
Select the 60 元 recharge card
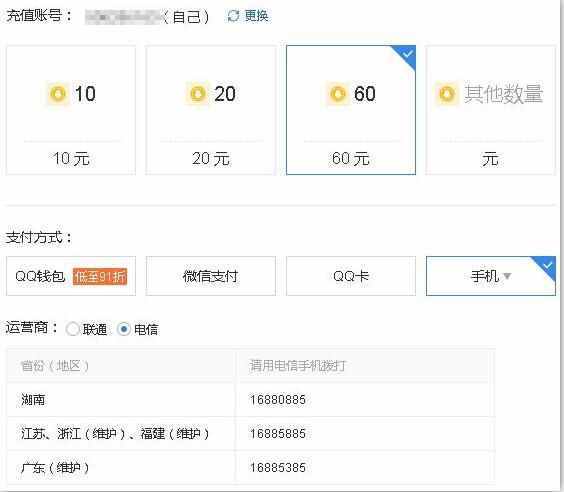351,110
